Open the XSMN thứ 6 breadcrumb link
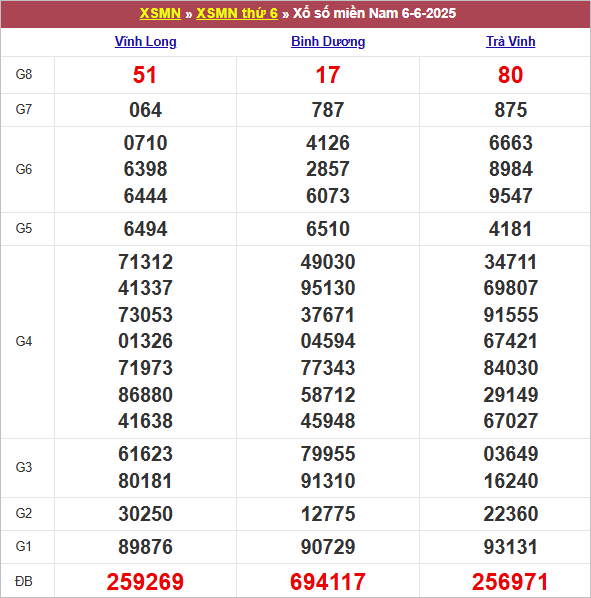 (x=237, y=13)
